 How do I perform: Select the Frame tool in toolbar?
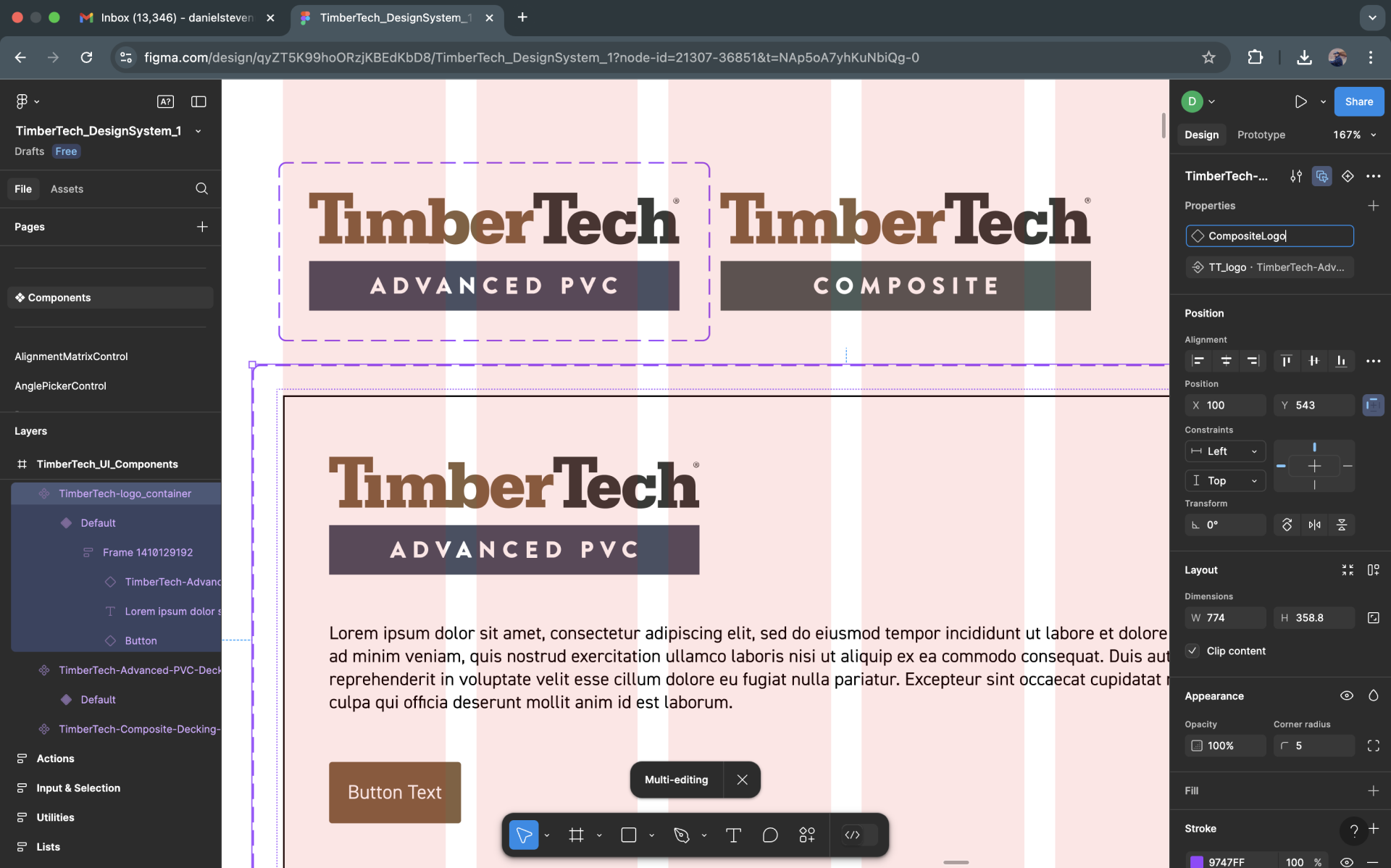tap(576, 835)
